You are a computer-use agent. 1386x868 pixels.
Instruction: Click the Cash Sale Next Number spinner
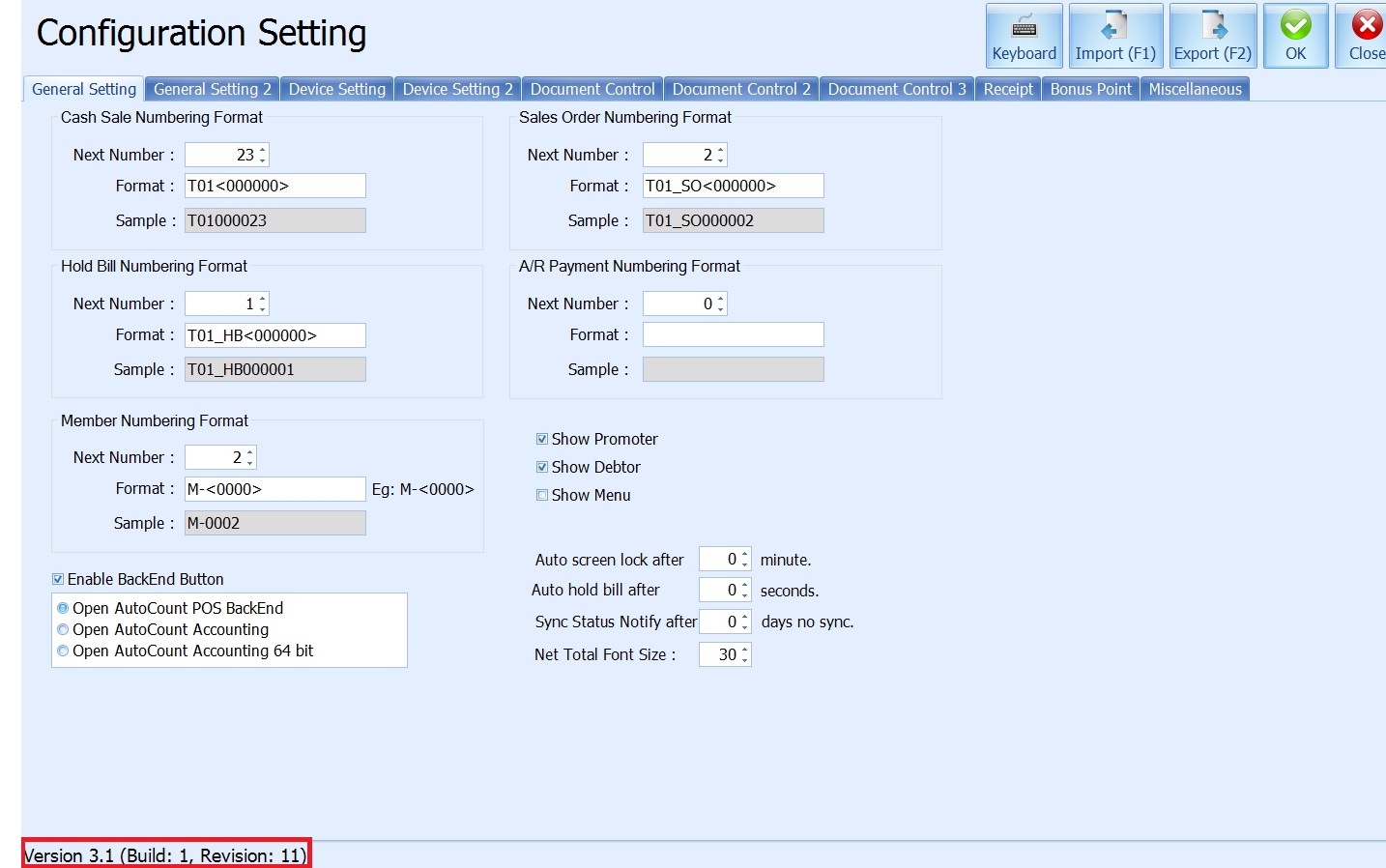tap(226, 155)
